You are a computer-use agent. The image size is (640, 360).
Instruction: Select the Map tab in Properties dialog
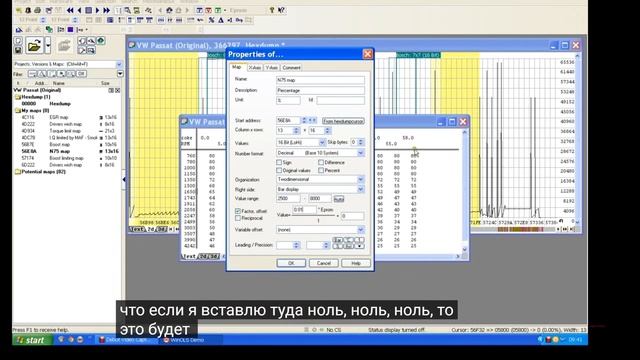click(x=237, y=67)
